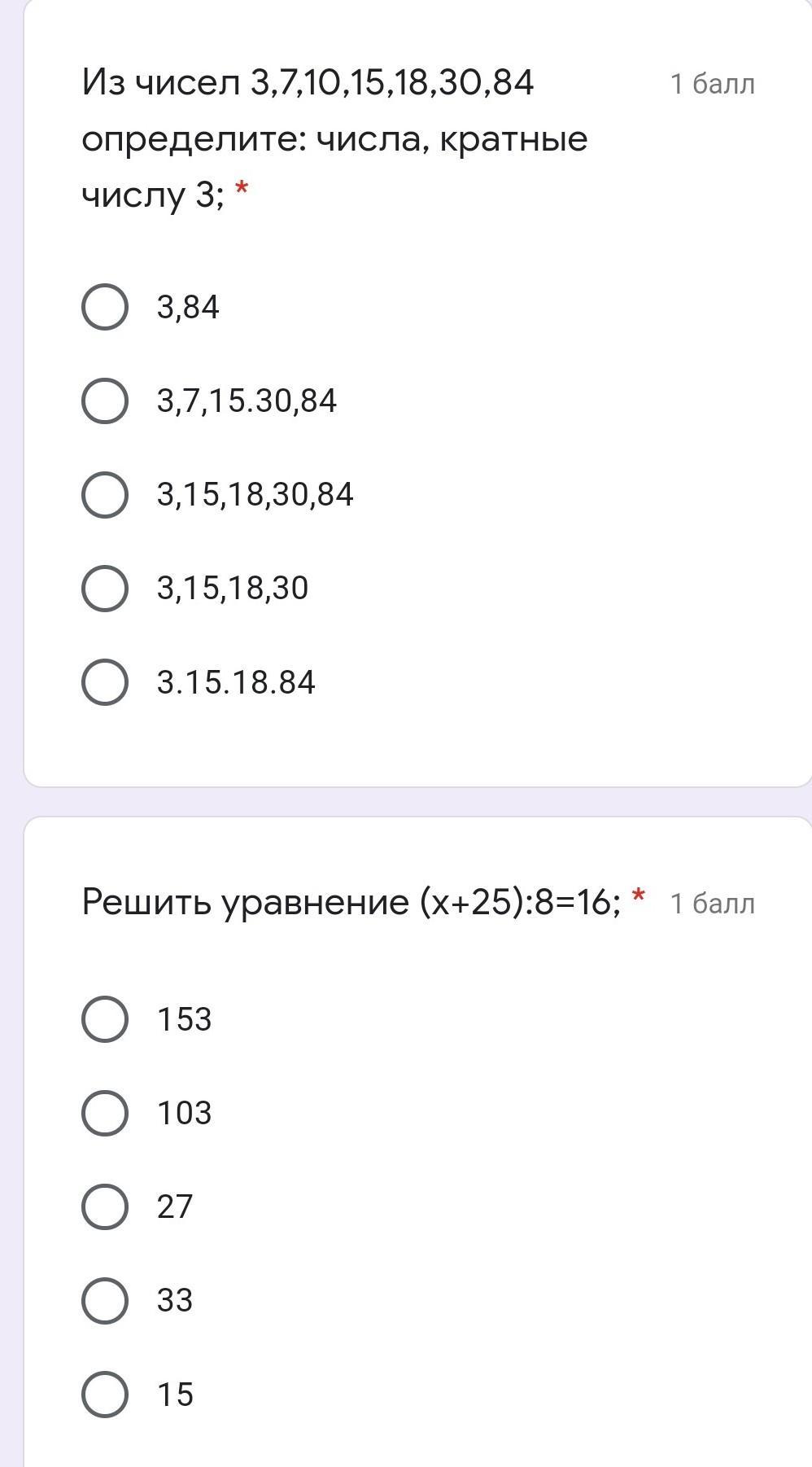Click the "1 балл" label of equation question
Screen dimensions: 812x1467
(x=712, y=904)
